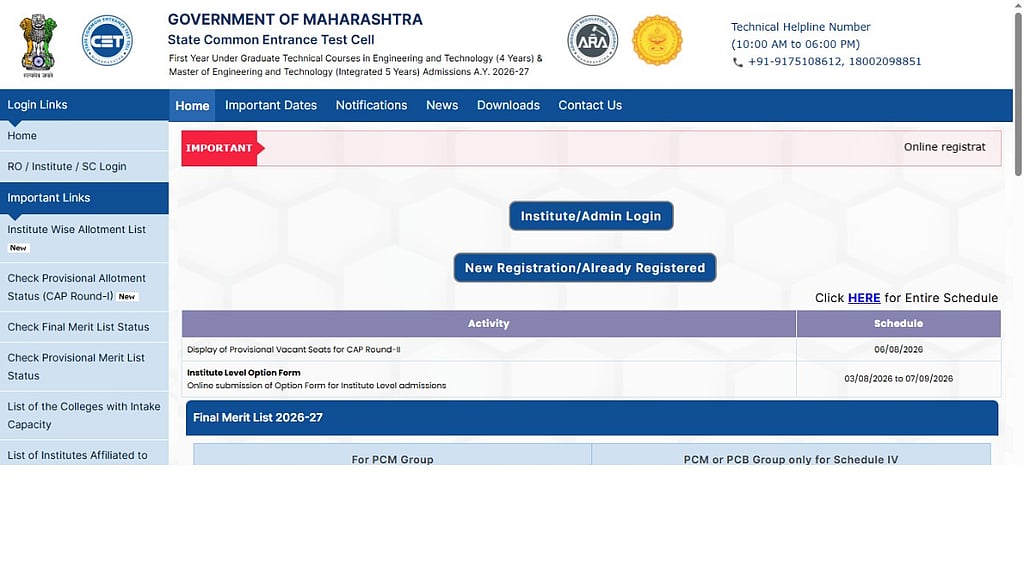Click 'Institute Level Option Form' heading
The width and height of the screenshot is (1024, 576).
244,373
